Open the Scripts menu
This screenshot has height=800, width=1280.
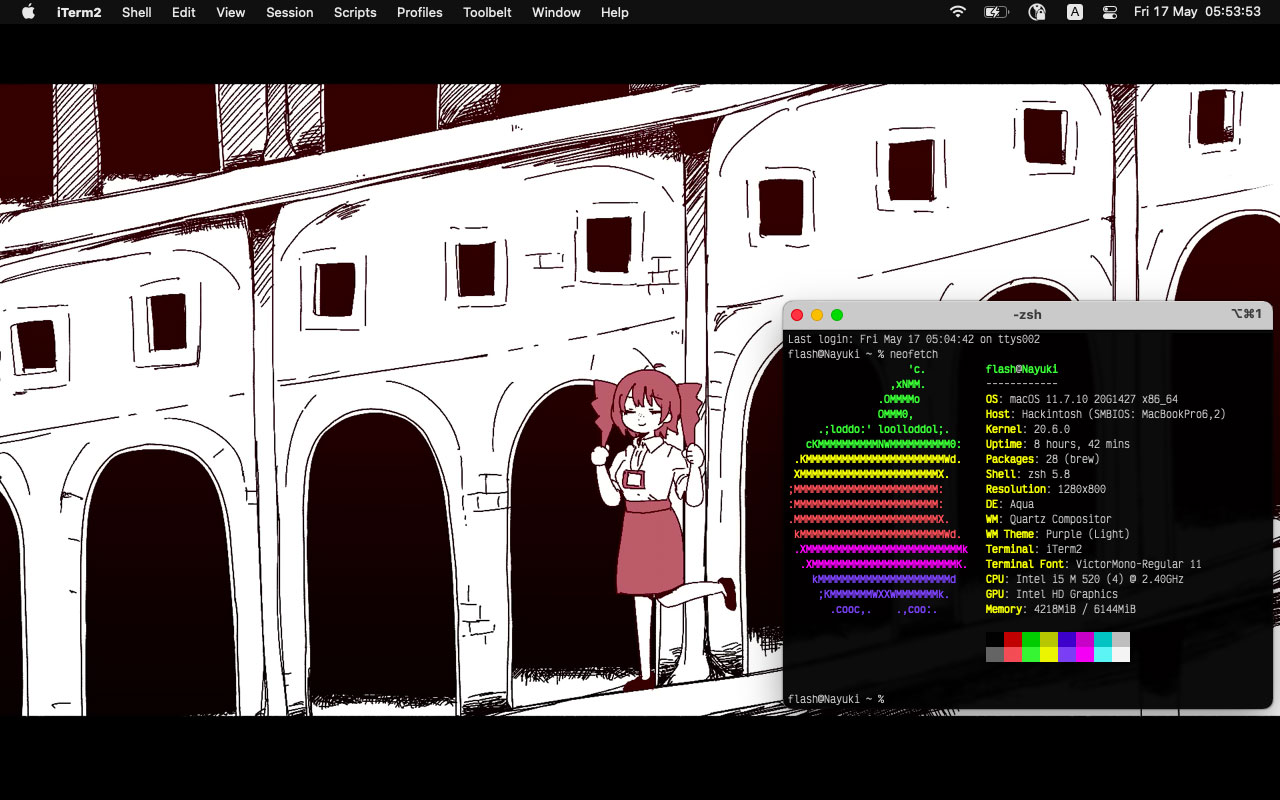pyautogui.click(x=355, y=12)
